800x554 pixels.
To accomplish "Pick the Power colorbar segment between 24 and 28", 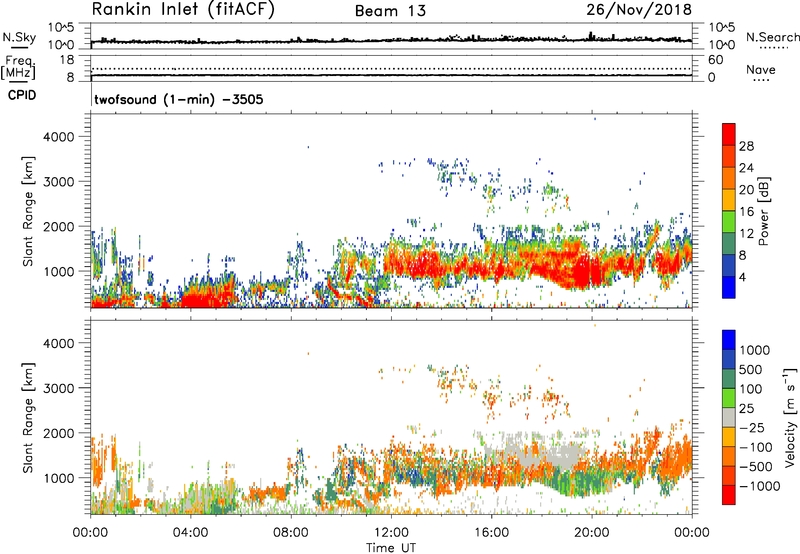I will [729, 157].
